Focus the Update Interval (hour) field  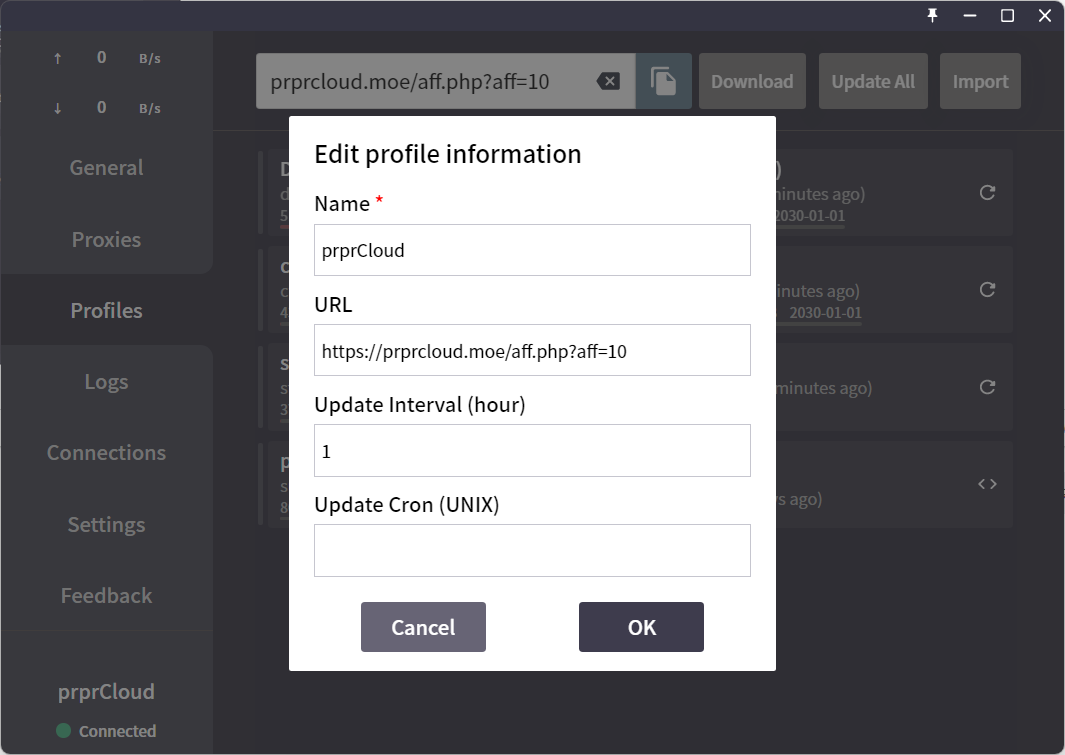(532, 451)
